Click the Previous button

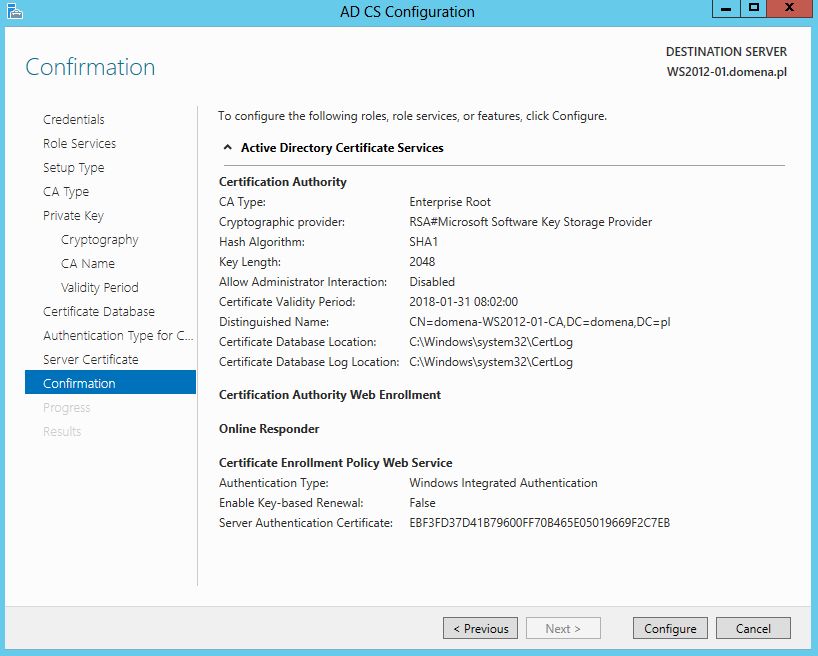[x=480, y=628]
